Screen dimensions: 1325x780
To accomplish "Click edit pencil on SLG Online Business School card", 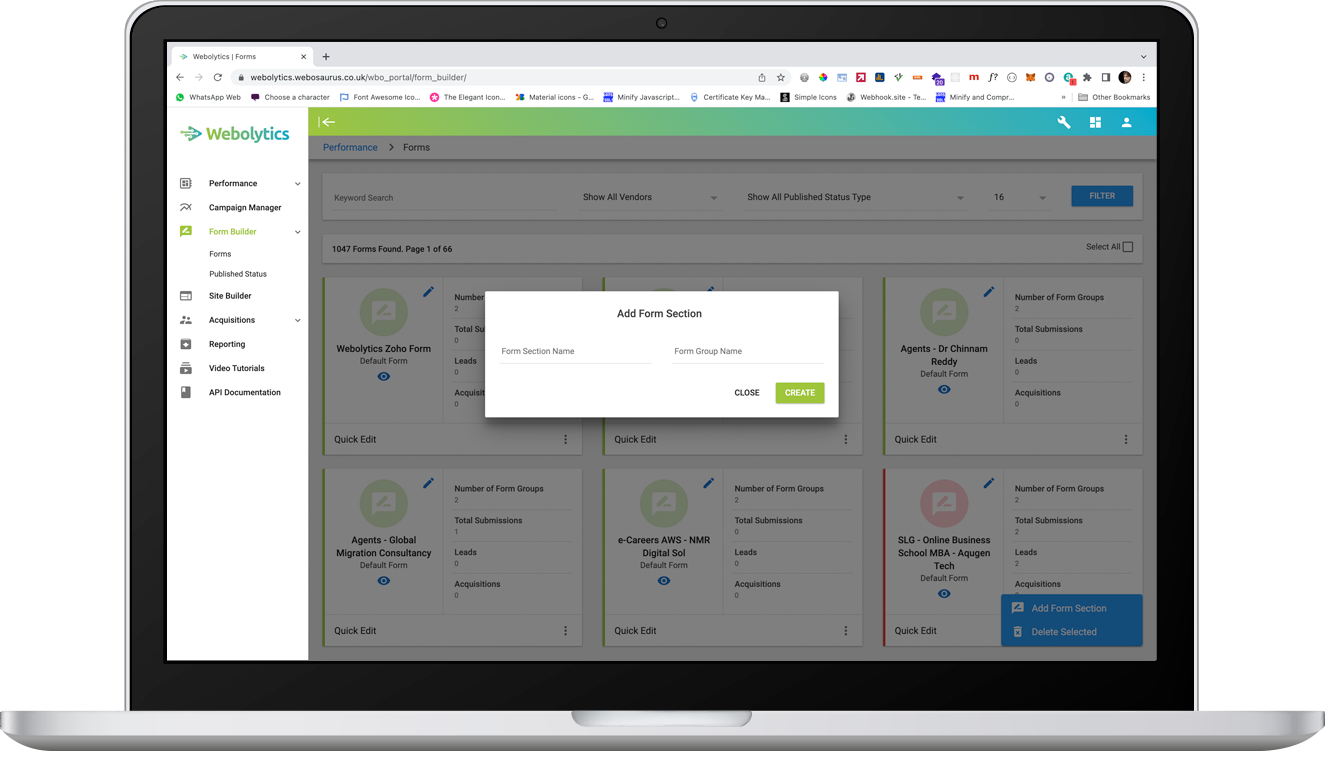I will [988, 483].
